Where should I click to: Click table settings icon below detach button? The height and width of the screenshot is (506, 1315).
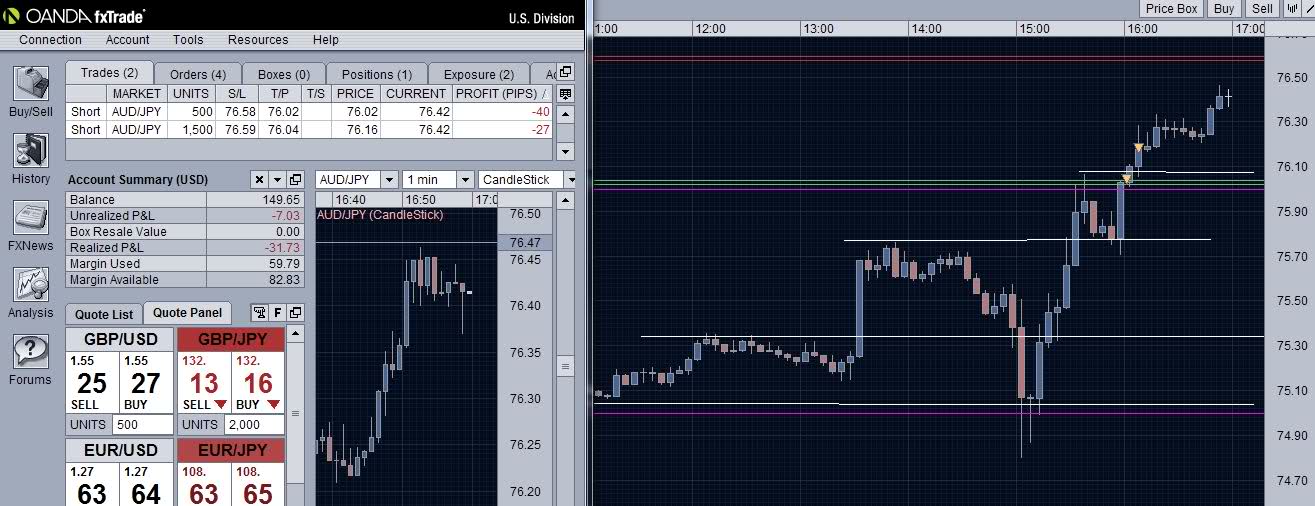pyautogui.click(x=566, y=93)
